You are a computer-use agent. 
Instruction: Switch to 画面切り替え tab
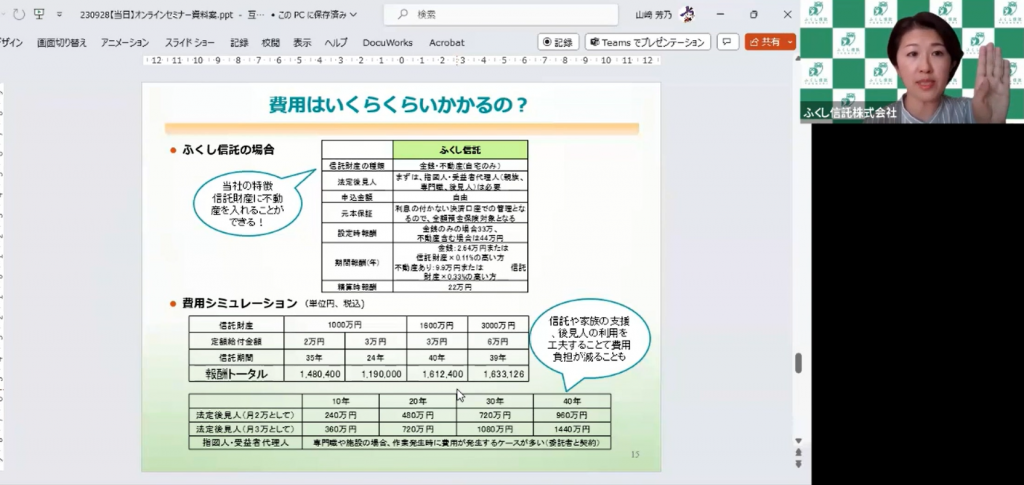61,42
